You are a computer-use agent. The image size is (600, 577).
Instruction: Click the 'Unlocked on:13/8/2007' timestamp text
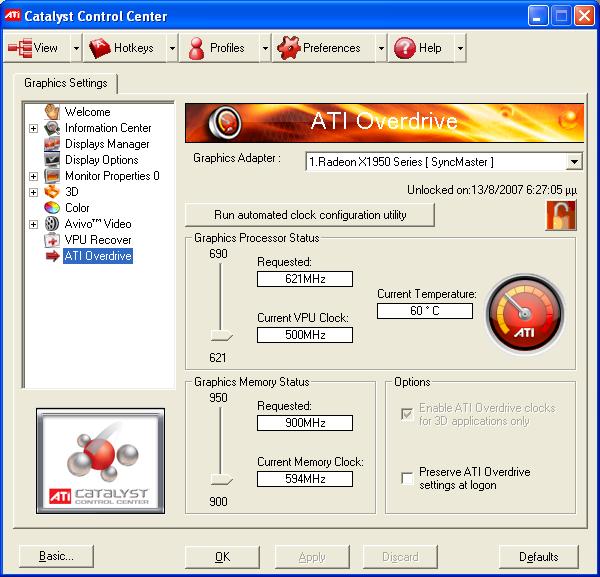(x=492, y=190)
